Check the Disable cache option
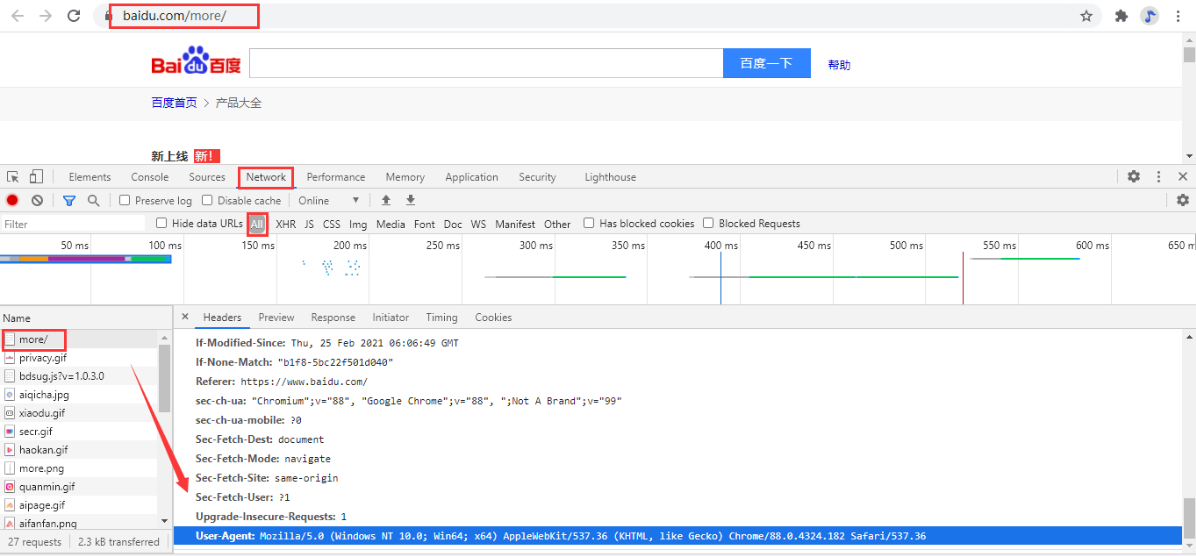Viewport: 1196px width, 556px height. 208,201
